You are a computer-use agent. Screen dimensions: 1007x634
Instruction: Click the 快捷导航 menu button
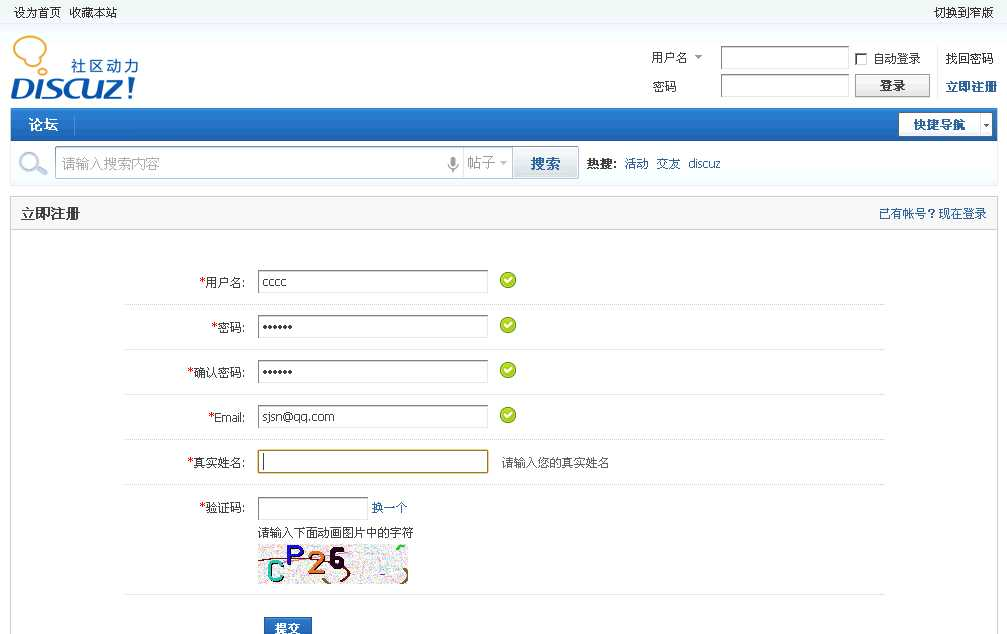point(938,125)
